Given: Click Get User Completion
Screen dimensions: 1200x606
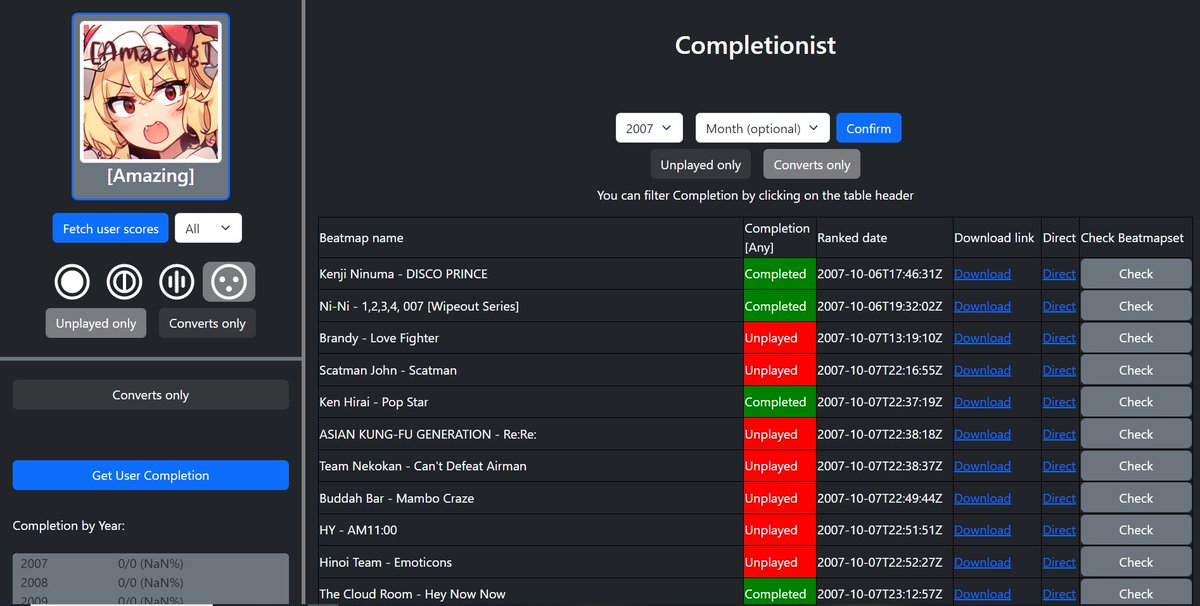Looking at the screenshot, I should [151, 475].
